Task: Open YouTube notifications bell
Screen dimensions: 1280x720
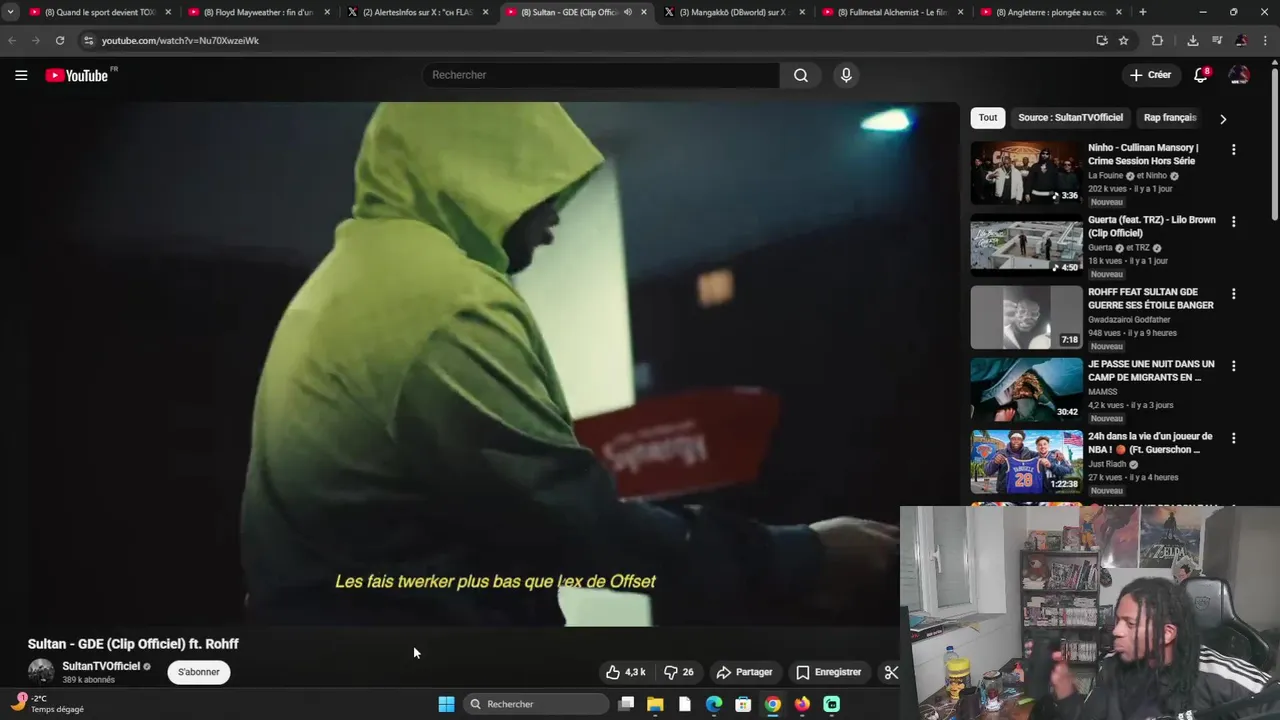Action: (1201, 75)
